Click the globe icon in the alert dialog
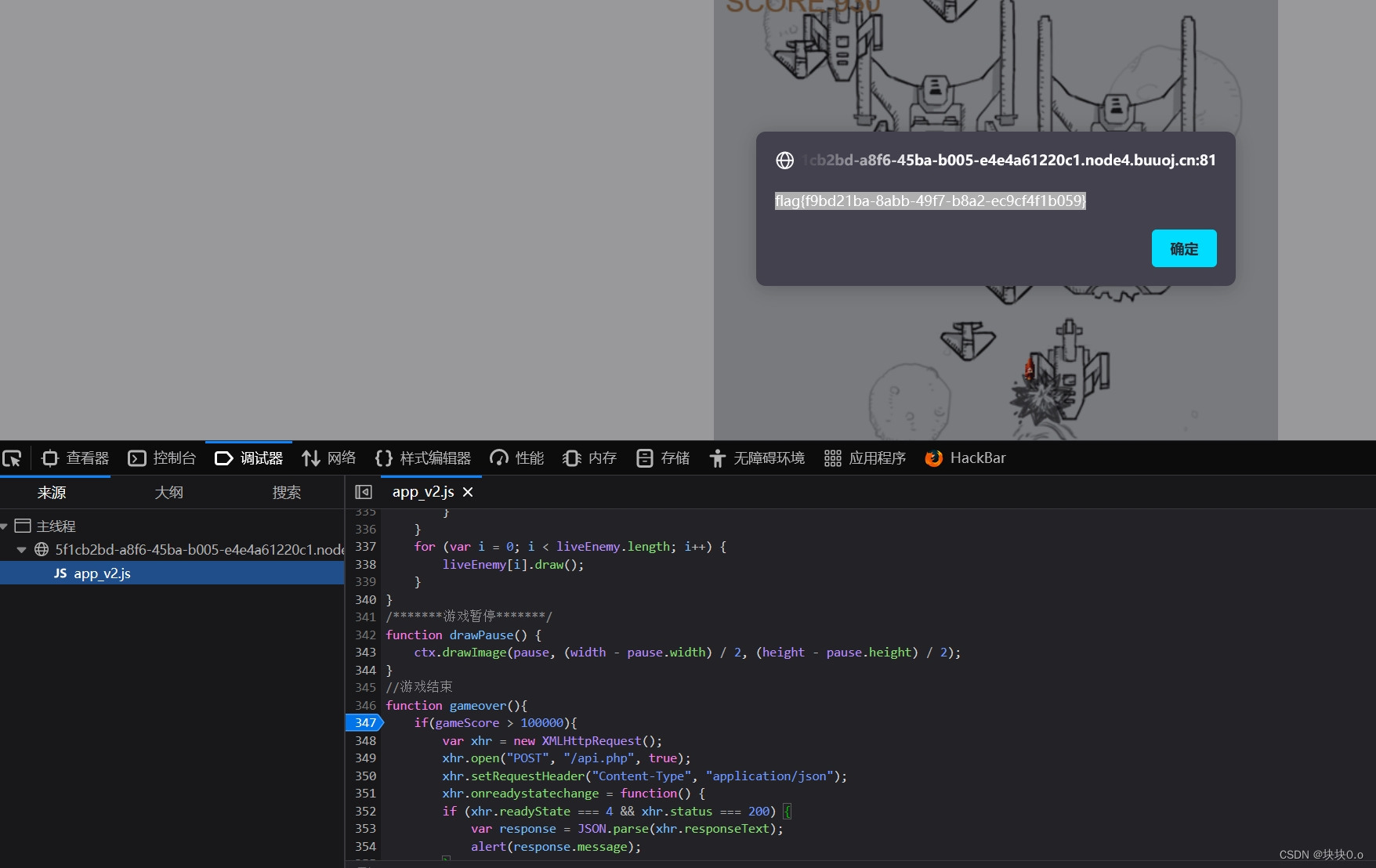This screenshot has width=1376, height=868. tap(784, 161)
